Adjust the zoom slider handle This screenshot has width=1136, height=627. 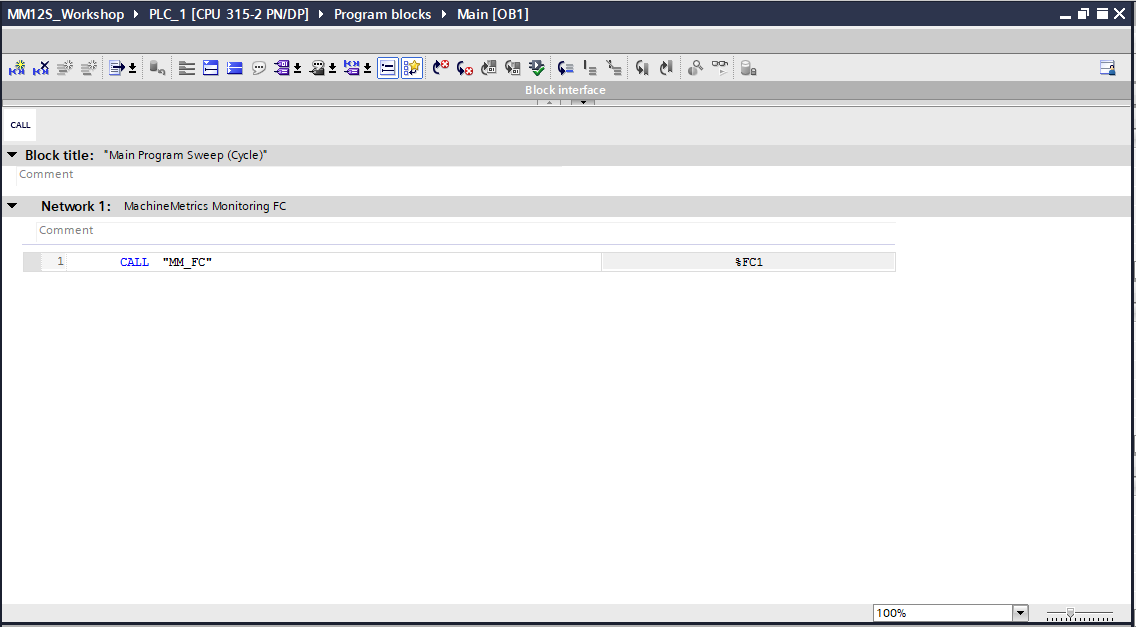click(1070, 613)
